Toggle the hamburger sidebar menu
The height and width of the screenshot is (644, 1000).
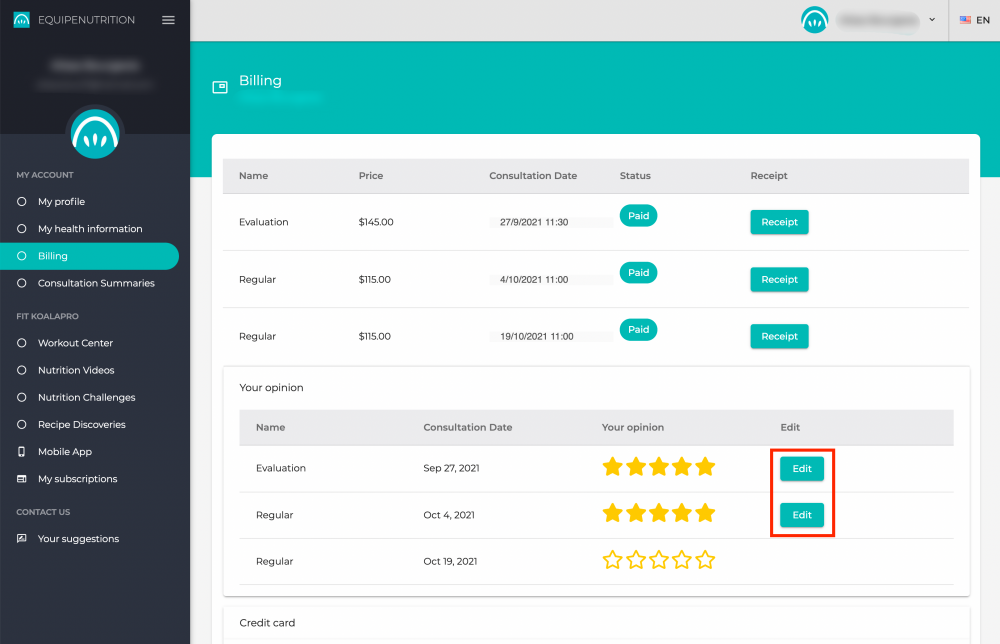point(168,20)
